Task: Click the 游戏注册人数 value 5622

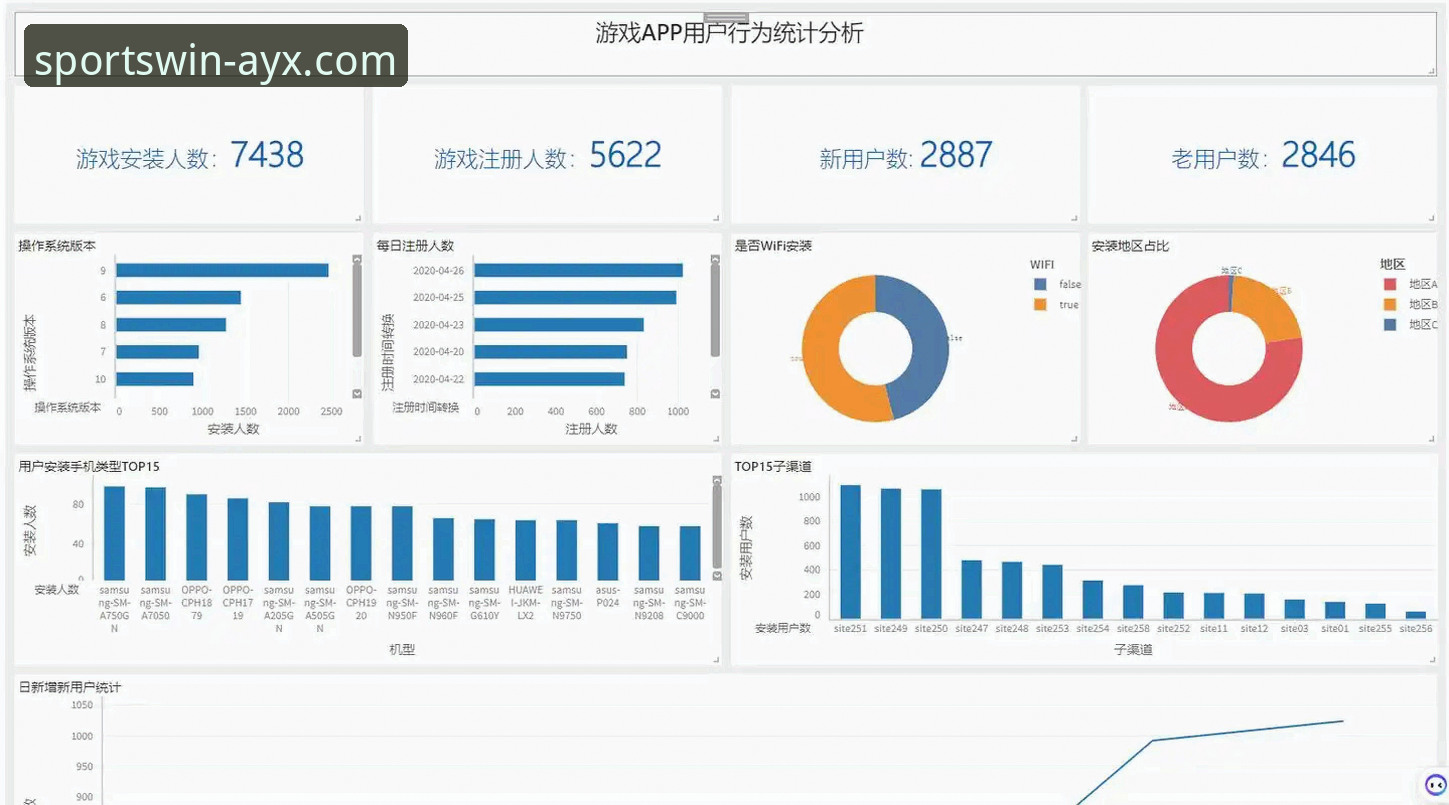Action: pyautogui.click(x=625, y=155)
